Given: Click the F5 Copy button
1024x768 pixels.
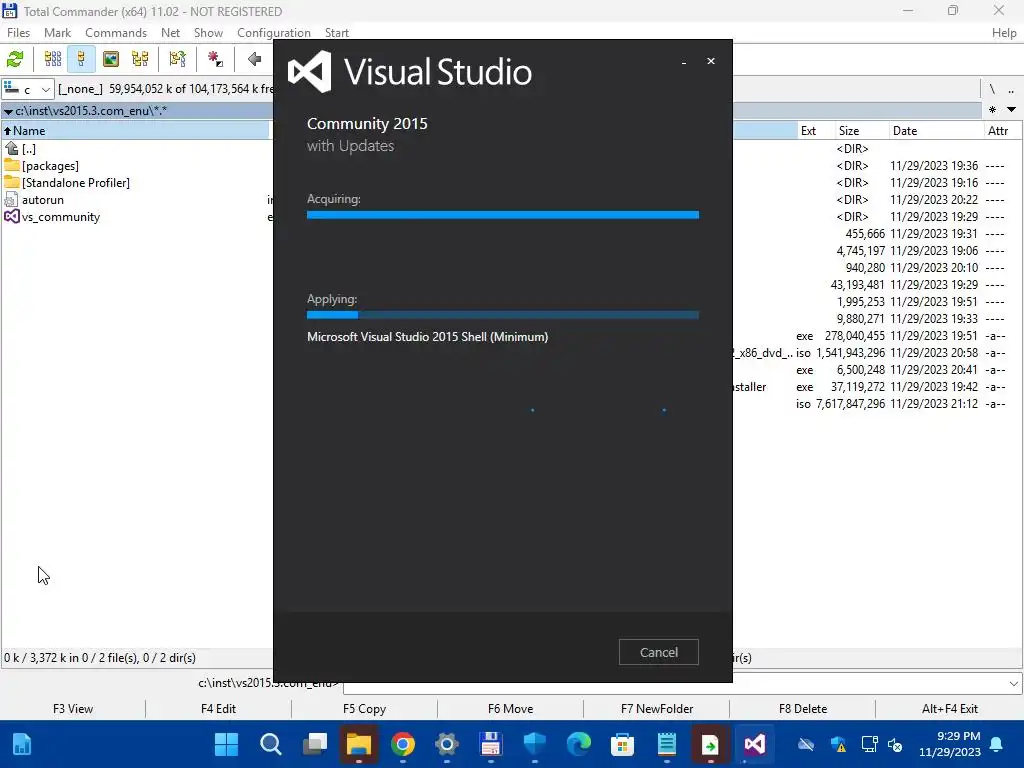Looking at the screenshot, I should pos(364,709).
